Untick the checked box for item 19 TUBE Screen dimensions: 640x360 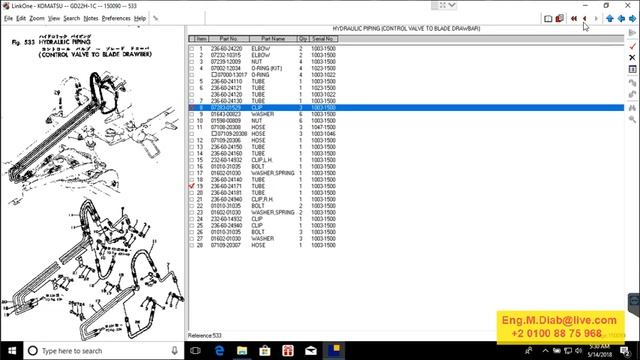coord(192,186)
